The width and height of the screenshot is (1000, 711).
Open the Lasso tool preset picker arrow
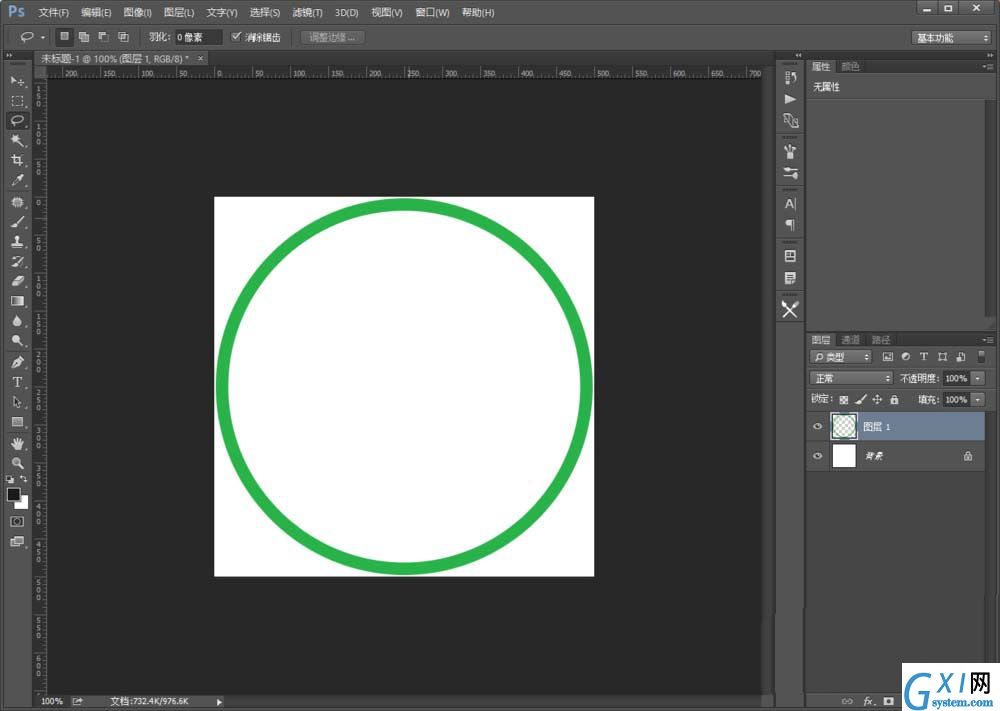point(43,37)
